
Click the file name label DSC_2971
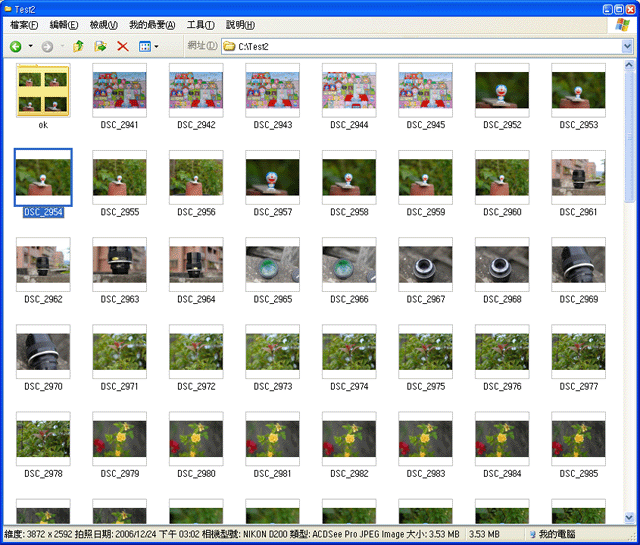119,386
